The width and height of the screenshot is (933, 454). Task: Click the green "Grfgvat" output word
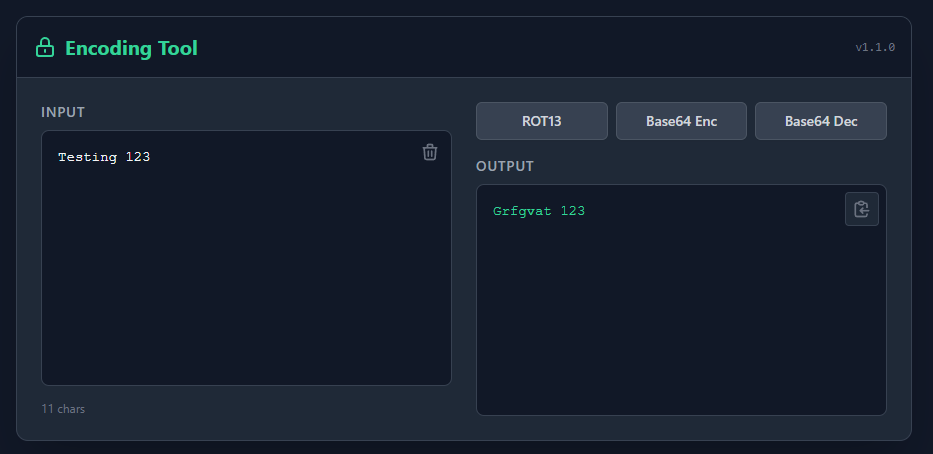pyautogui.click(x=522, y=211)
